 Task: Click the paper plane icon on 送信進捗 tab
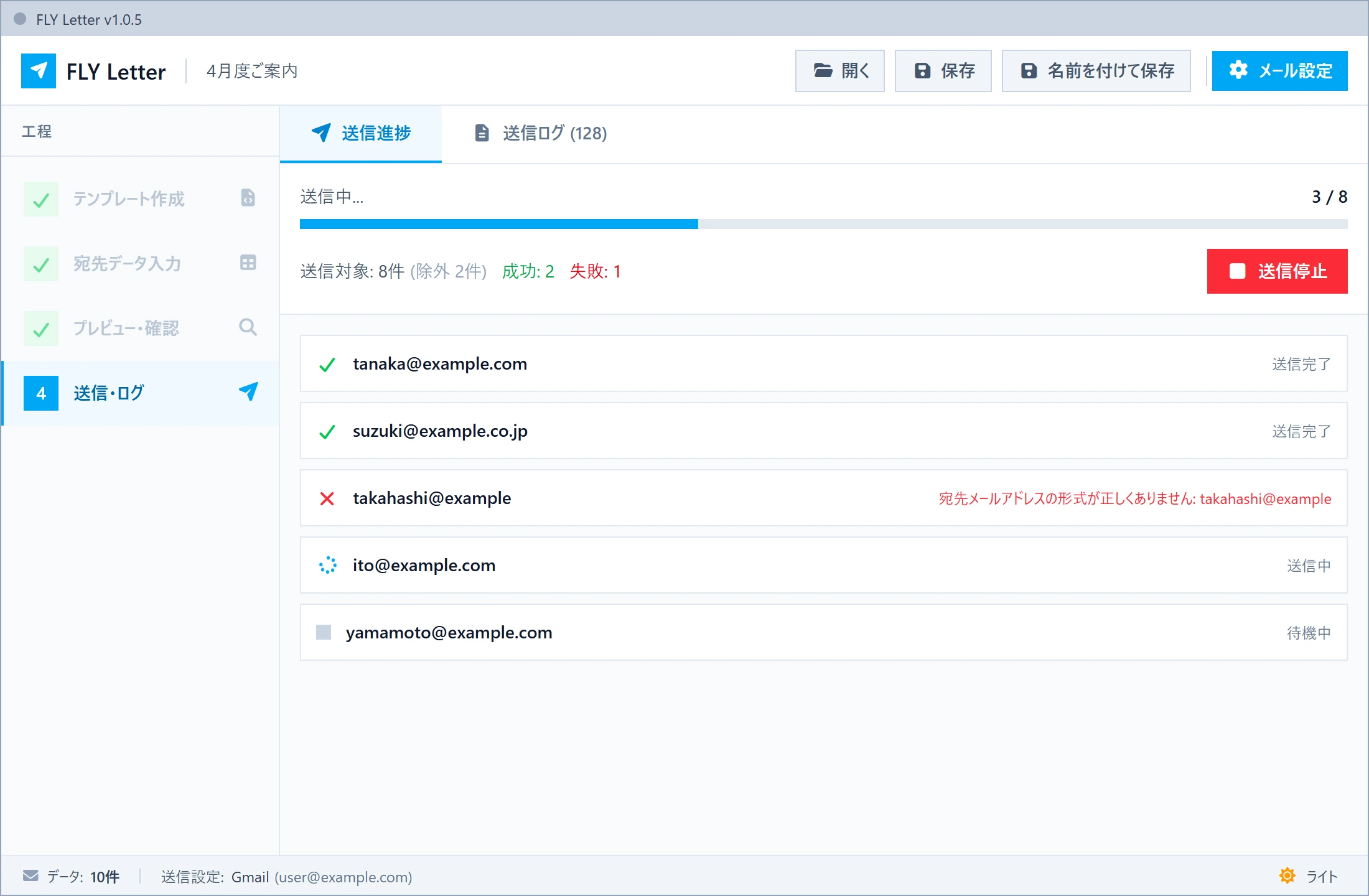[320, 132]
